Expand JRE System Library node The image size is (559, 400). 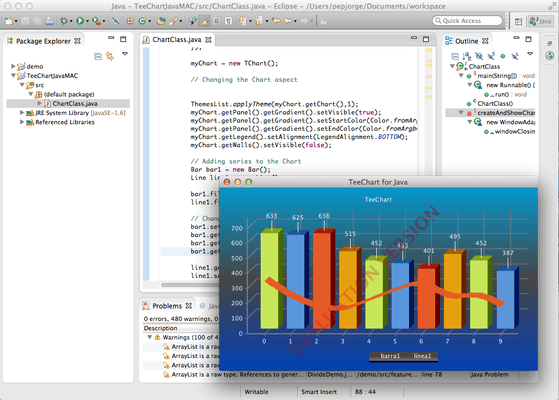(x=22, y=112)
